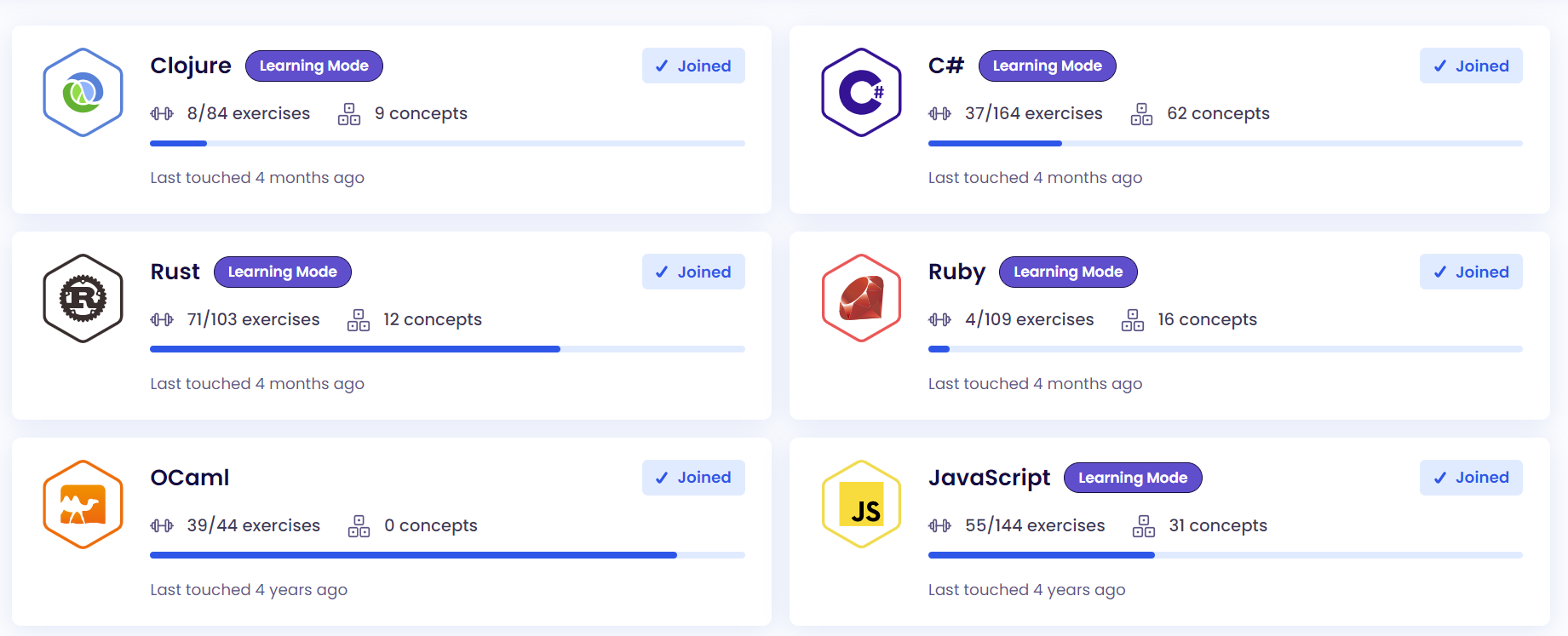Click the exercises dumbbell icon on Clojure card

162,113
